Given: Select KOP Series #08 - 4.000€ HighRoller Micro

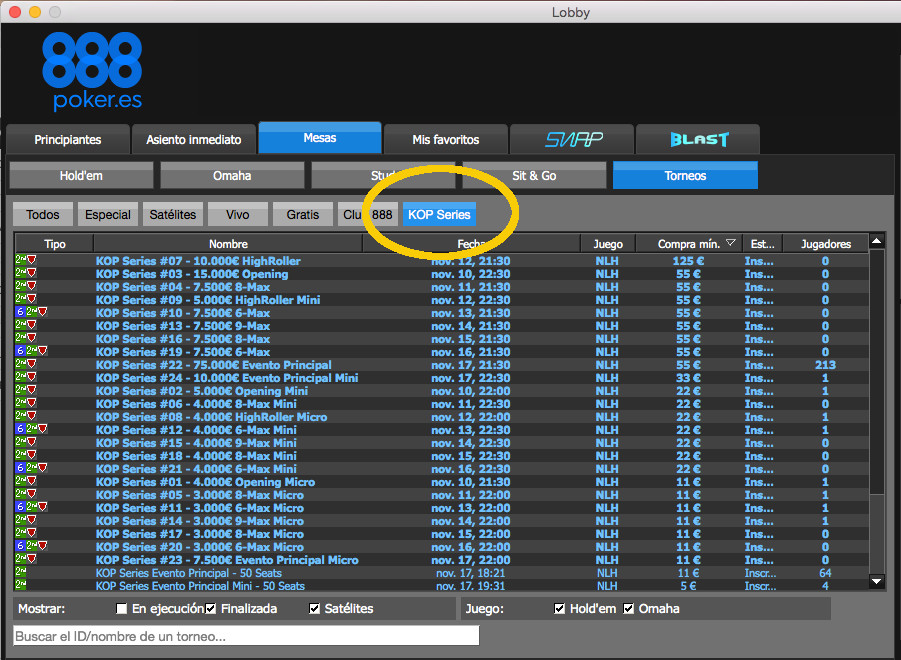Looking at the screenshot, I should tap(211, 417).
